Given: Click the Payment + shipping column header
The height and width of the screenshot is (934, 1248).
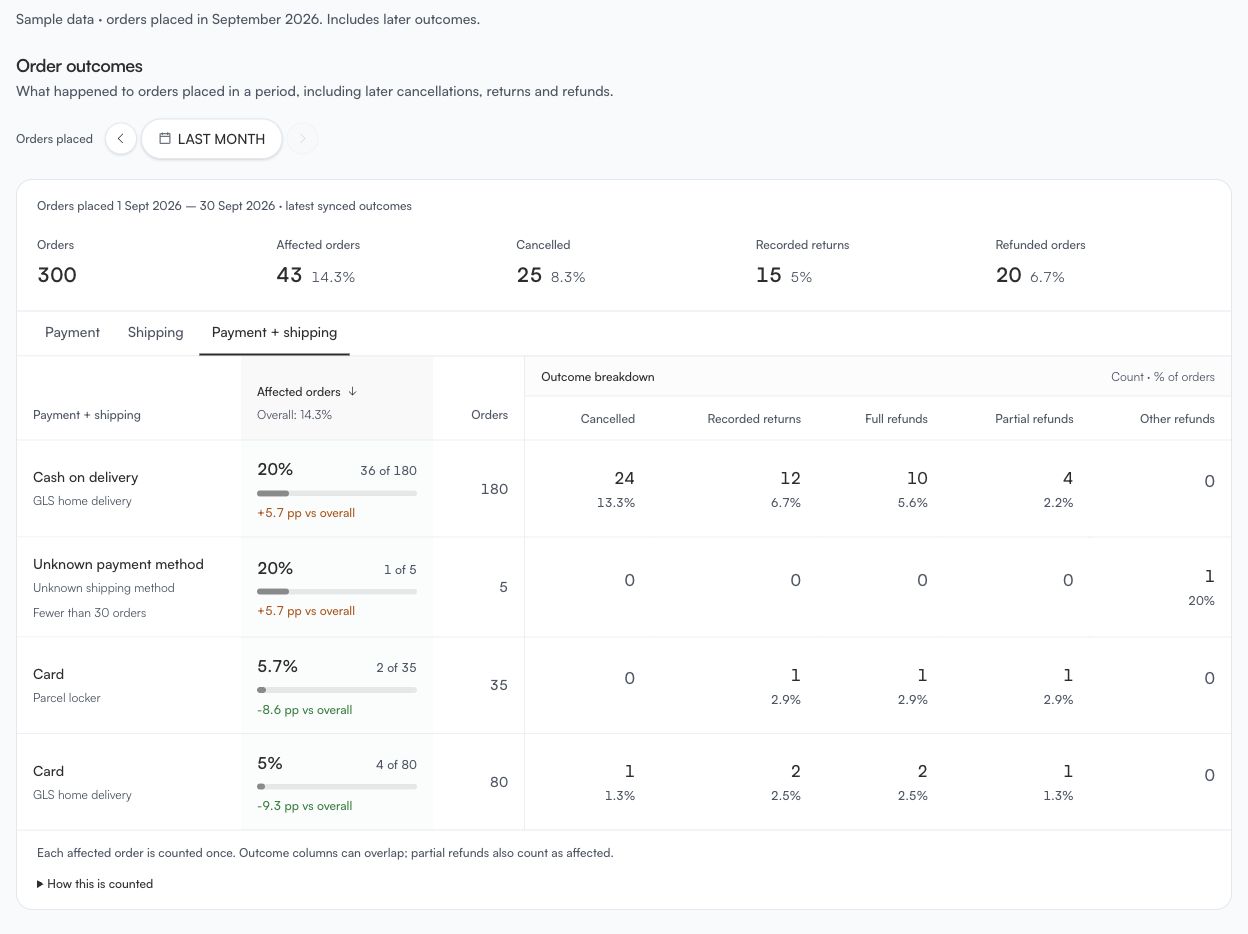Looking at the screenshot, I should (x=87, y=415).
